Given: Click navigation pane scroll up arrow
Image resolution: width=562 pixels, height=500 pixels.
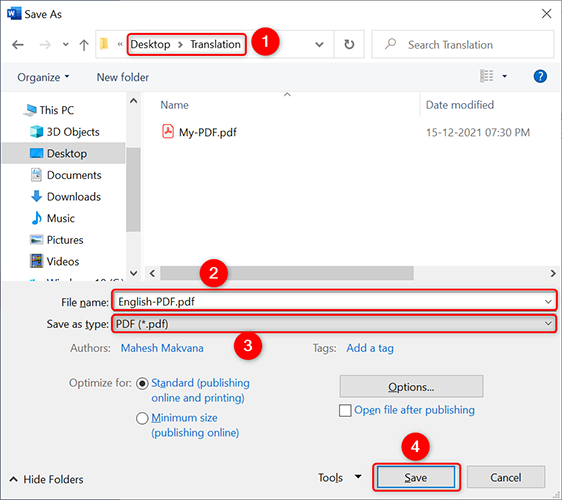Looking at the screenshot, I should point(133,101).
